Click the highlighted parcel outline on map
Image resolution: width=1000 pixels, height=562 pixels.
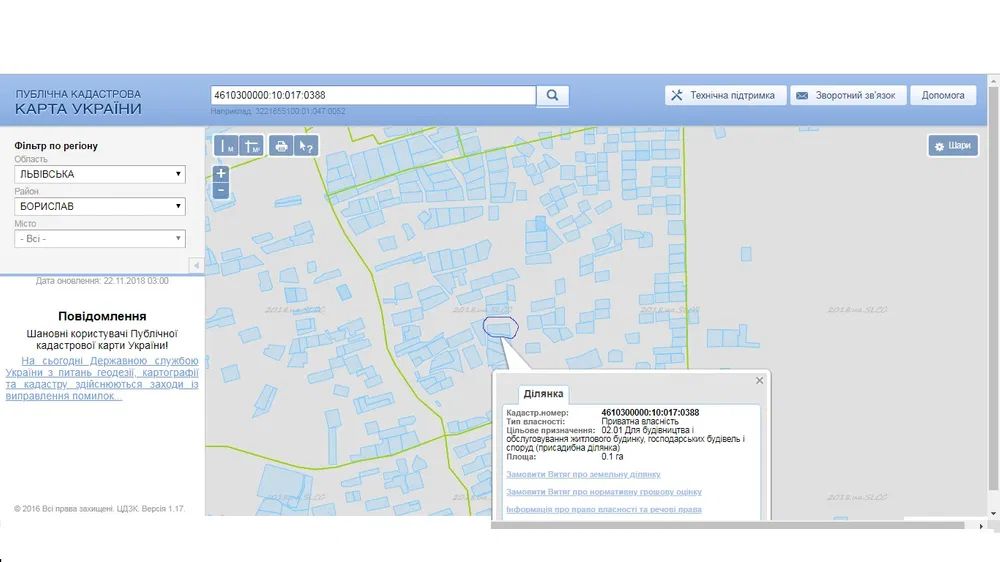499,326
